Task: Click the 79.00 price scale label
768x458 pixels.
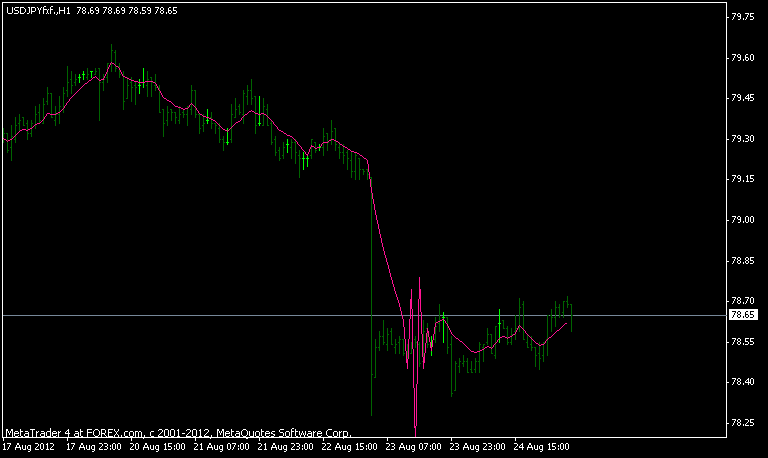Action: [x=742, y=220]
